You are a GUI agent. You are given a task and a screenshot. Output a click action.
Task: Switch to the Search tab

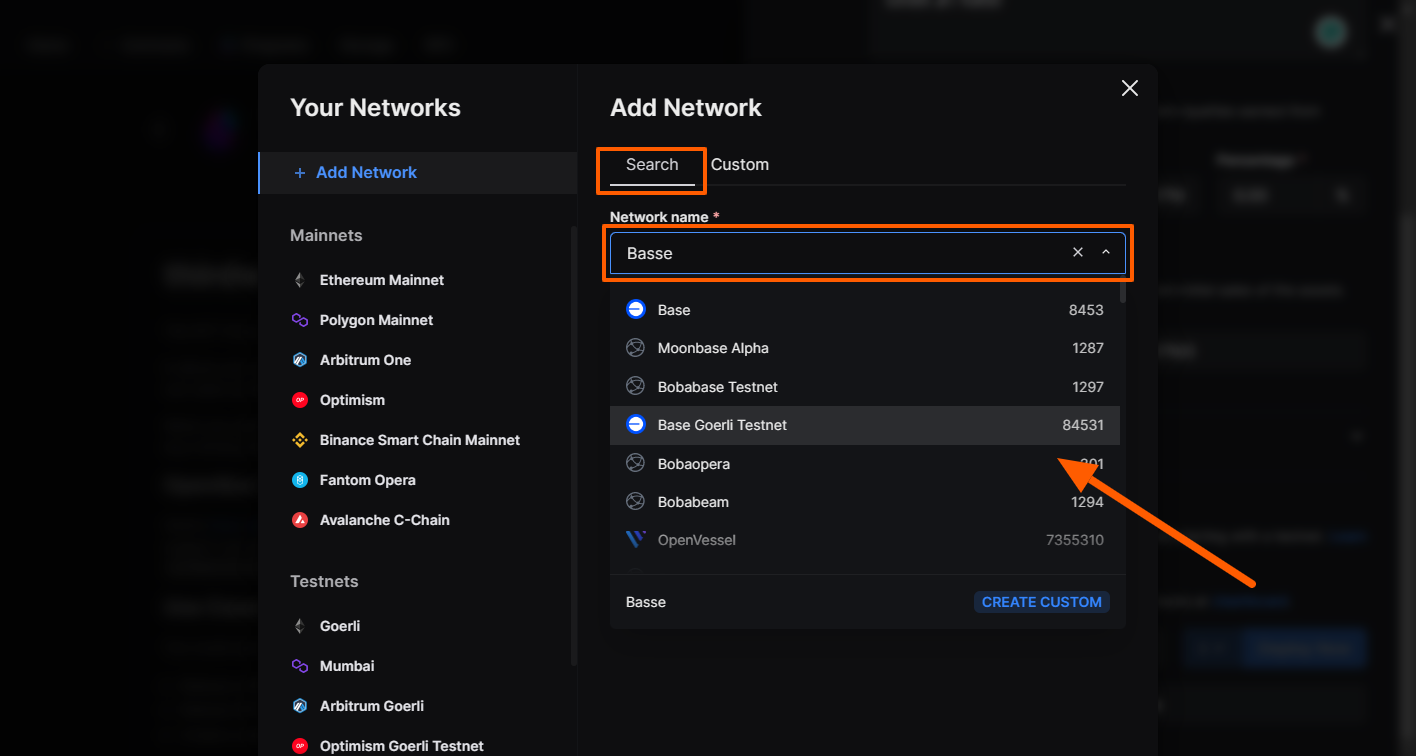[x=652, y=165]
